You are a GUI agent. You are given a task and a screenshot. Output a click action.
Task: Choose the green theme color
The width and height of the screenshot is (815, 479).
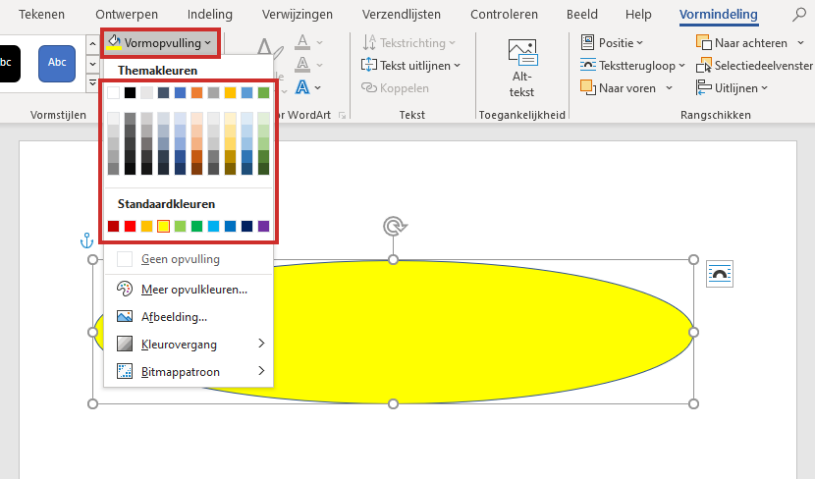(264, 92)
